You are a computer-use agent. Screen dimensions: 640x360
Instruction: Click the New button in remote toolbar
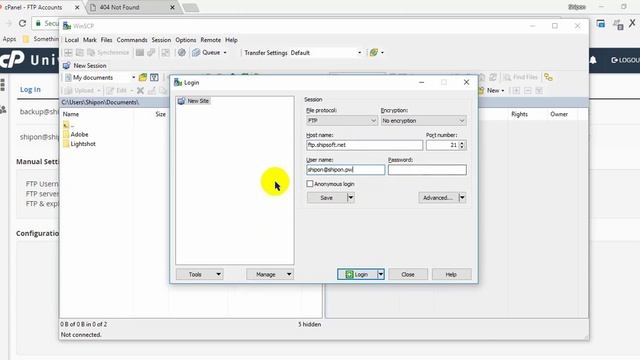point(491,90)
